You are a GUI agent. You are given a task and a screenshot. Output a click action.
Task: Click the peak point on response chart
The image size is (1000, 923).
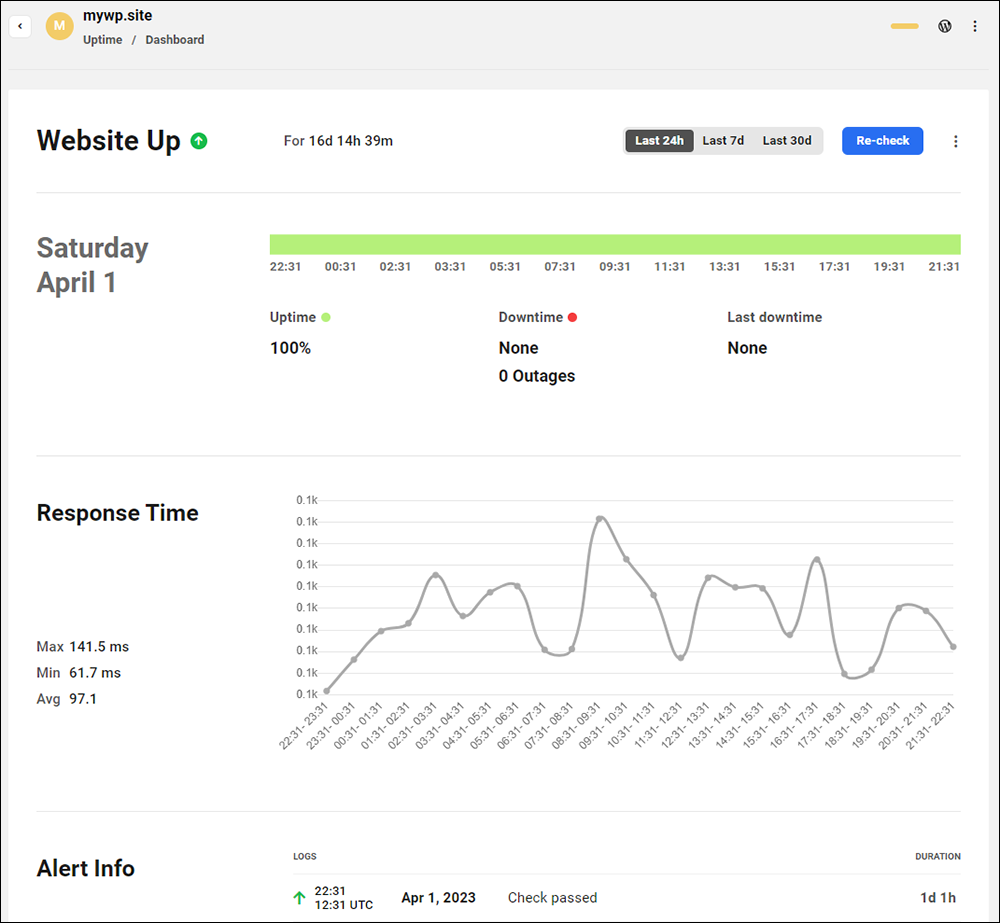click(x=599, y=519)
